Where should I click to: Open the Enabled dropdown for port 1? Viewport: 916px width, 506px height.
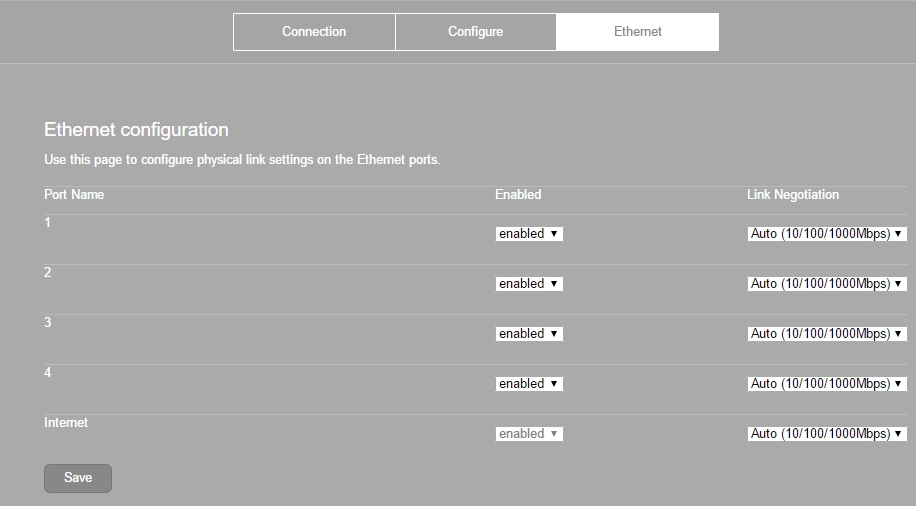tap(529, 234)
